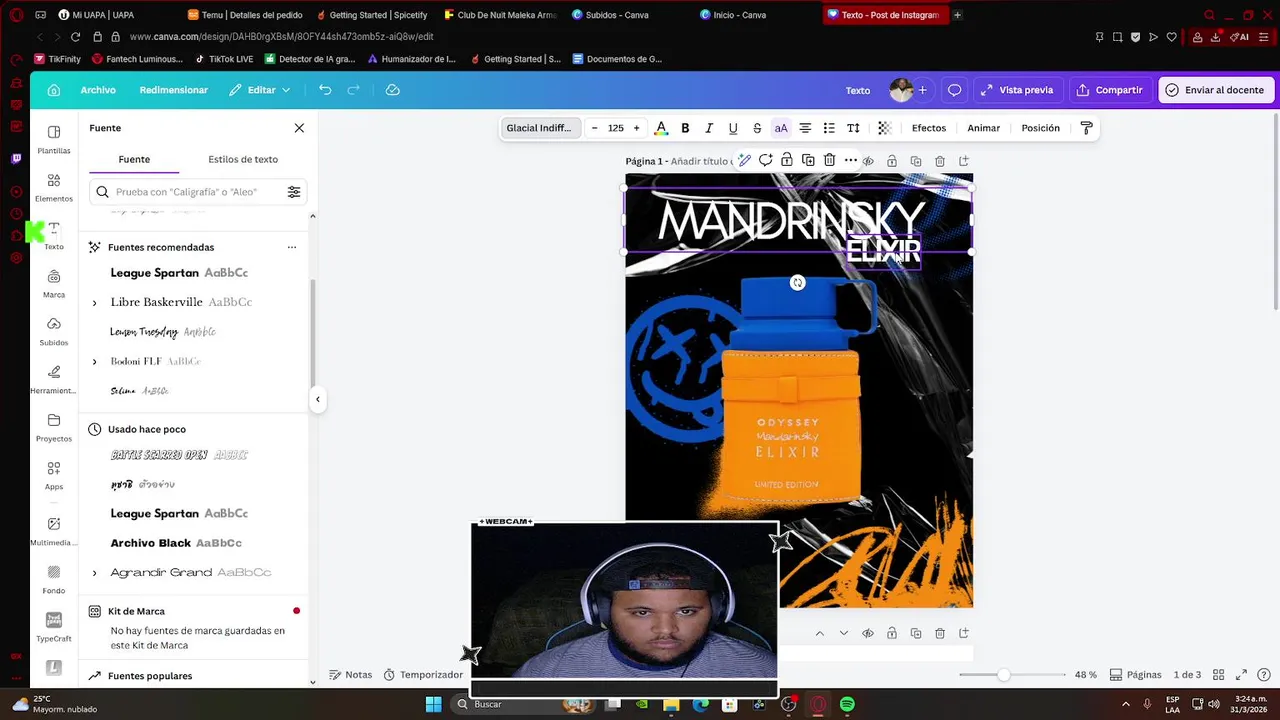Open Posición panel
This screenshot has height=720, width=1280.
point(1041,128)
